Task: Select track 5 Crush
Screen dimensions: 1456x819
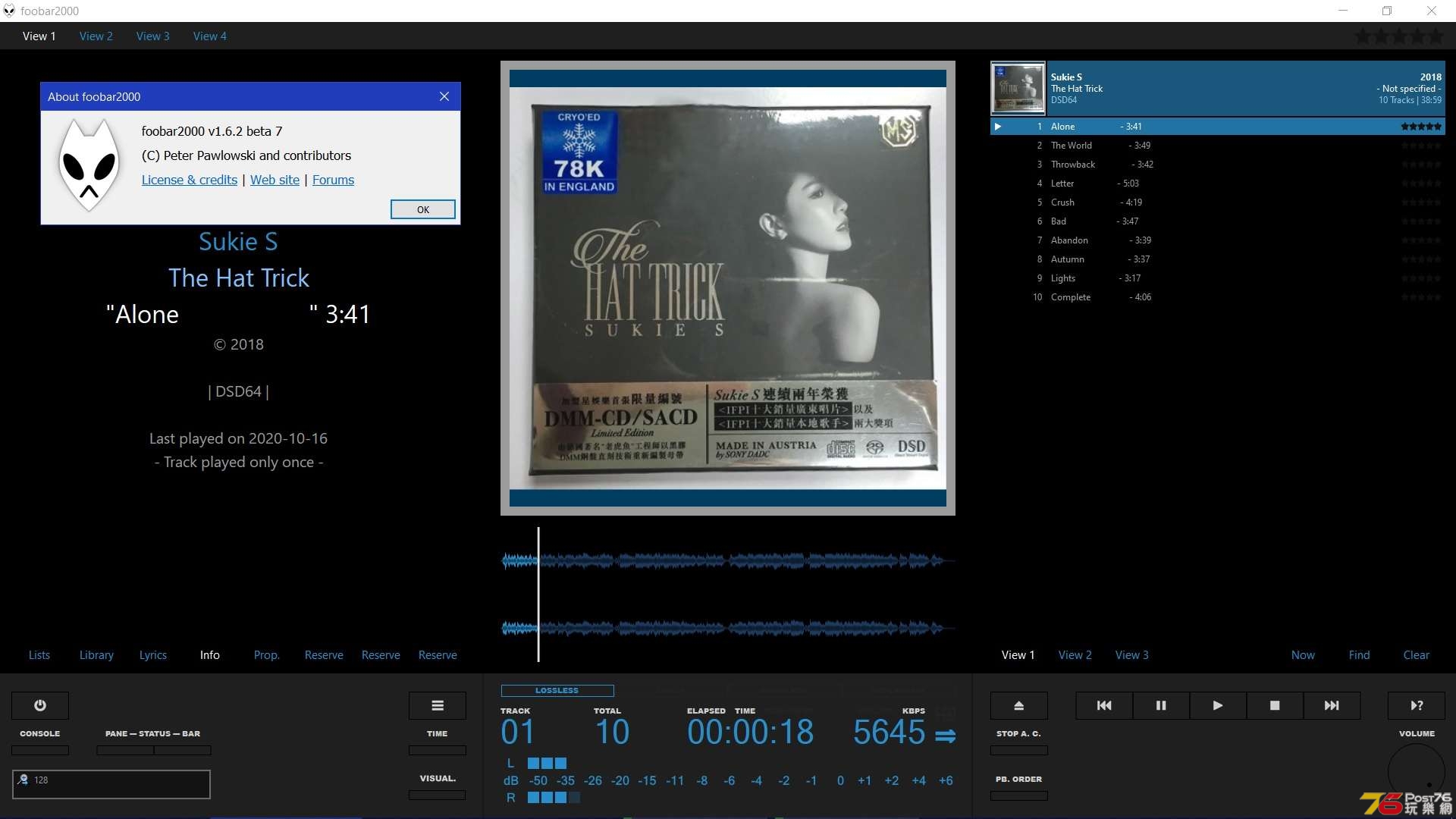Action: (x=1218, y=202)
